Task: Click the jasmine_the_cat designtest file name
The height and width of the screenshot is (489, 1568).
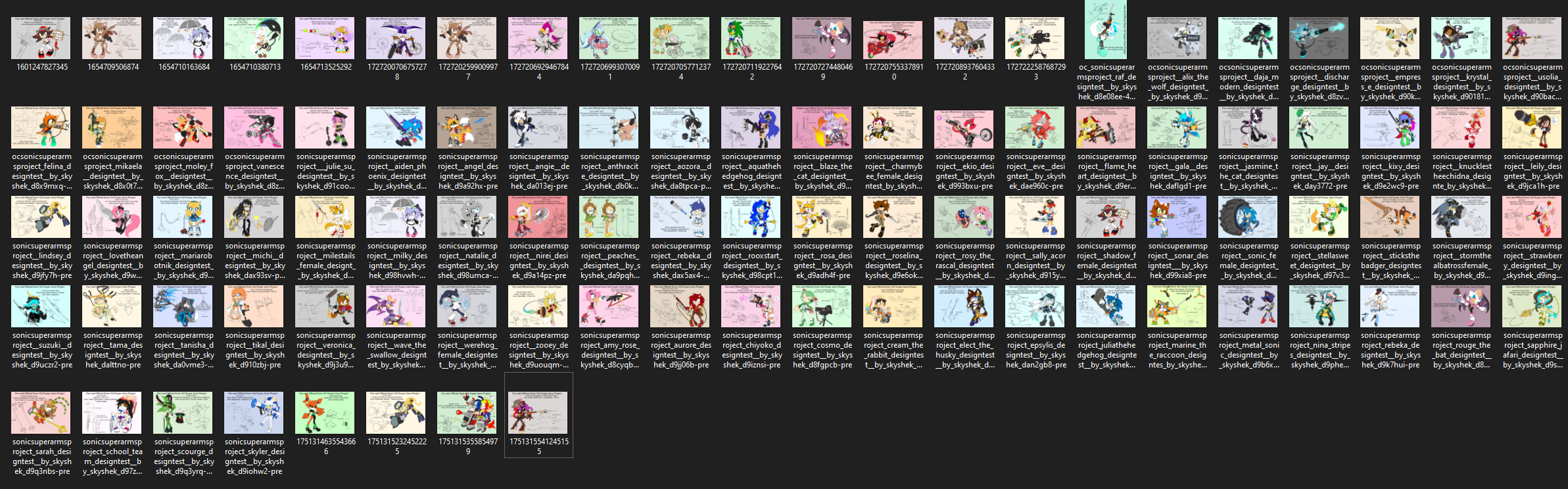Action: (1249, 171)
